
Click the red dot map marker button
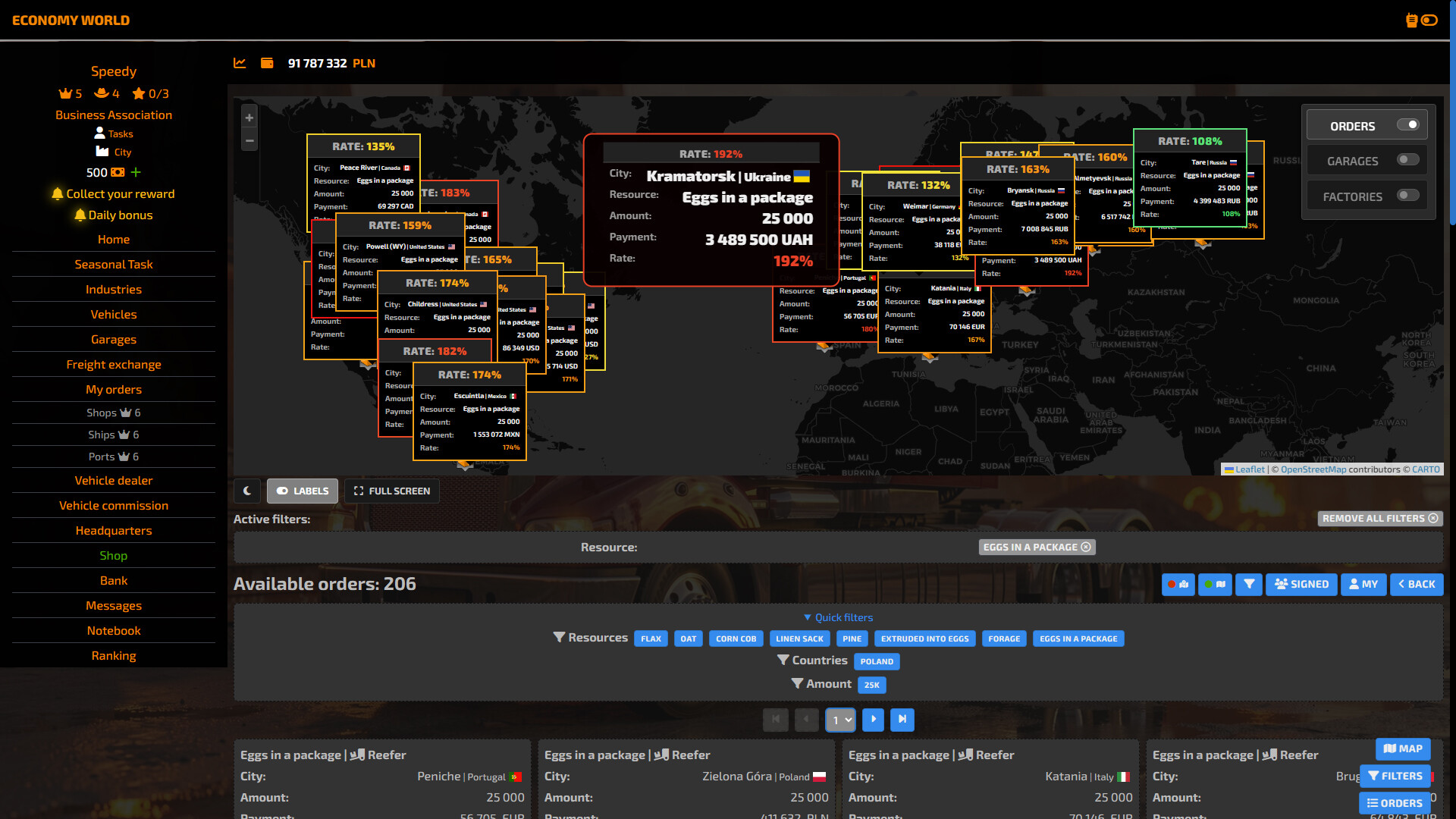[x=1178, y=584]
